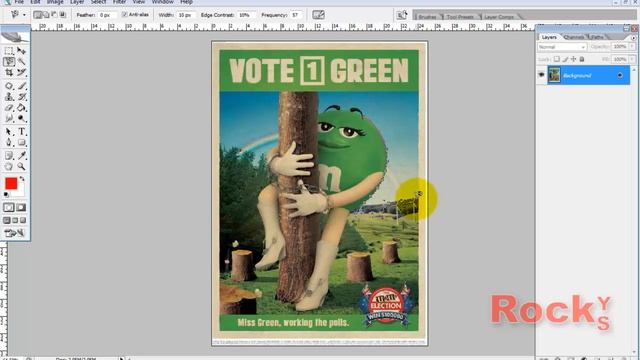Image resolution: width=640 pixels, height=360 pixels.
Task: Select the Zoom tool
Action: click(22, 167)
